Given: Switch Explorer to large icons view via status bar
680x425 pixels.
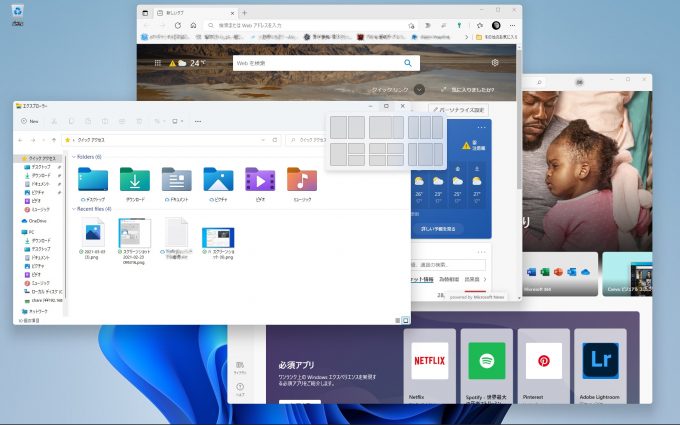Looking at the screenshot, I should 405,320.
